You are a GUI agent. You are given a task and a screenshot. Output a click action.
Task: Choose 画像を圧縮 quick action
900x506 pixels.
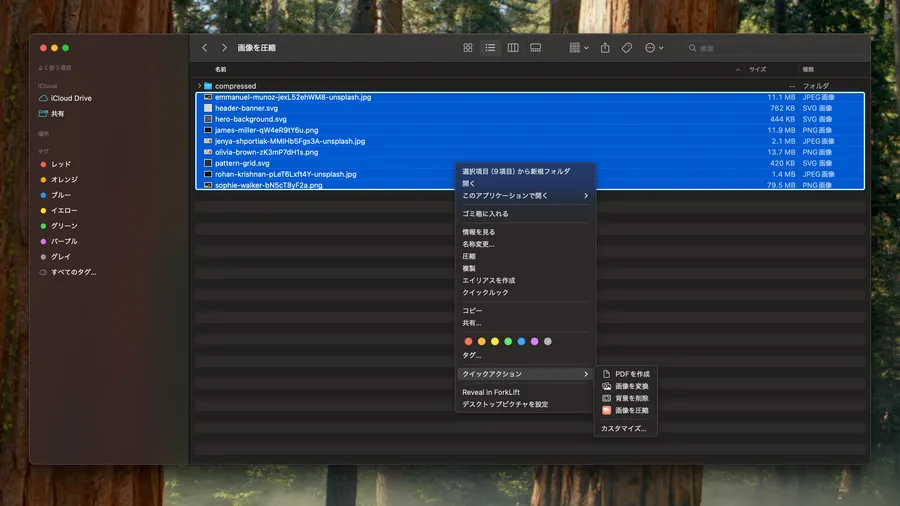point(626,410)
